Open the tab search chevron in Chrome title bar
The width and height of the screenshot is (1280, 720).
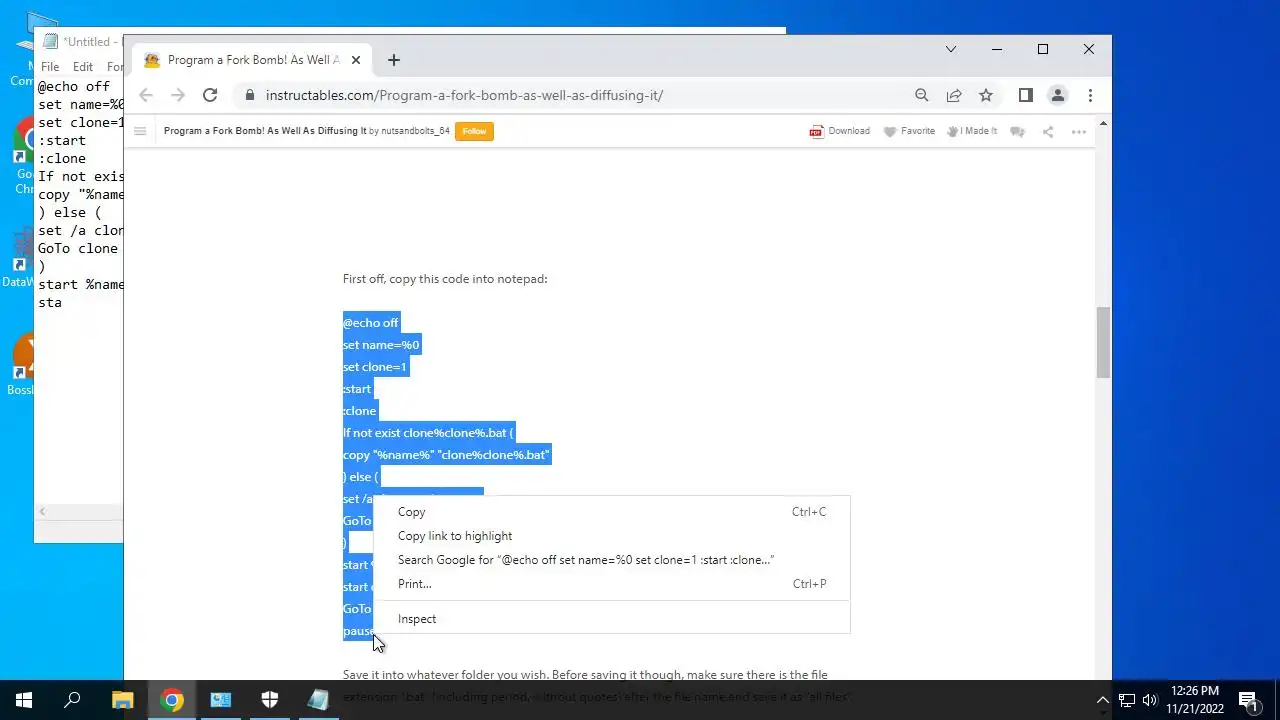point(951,49)
